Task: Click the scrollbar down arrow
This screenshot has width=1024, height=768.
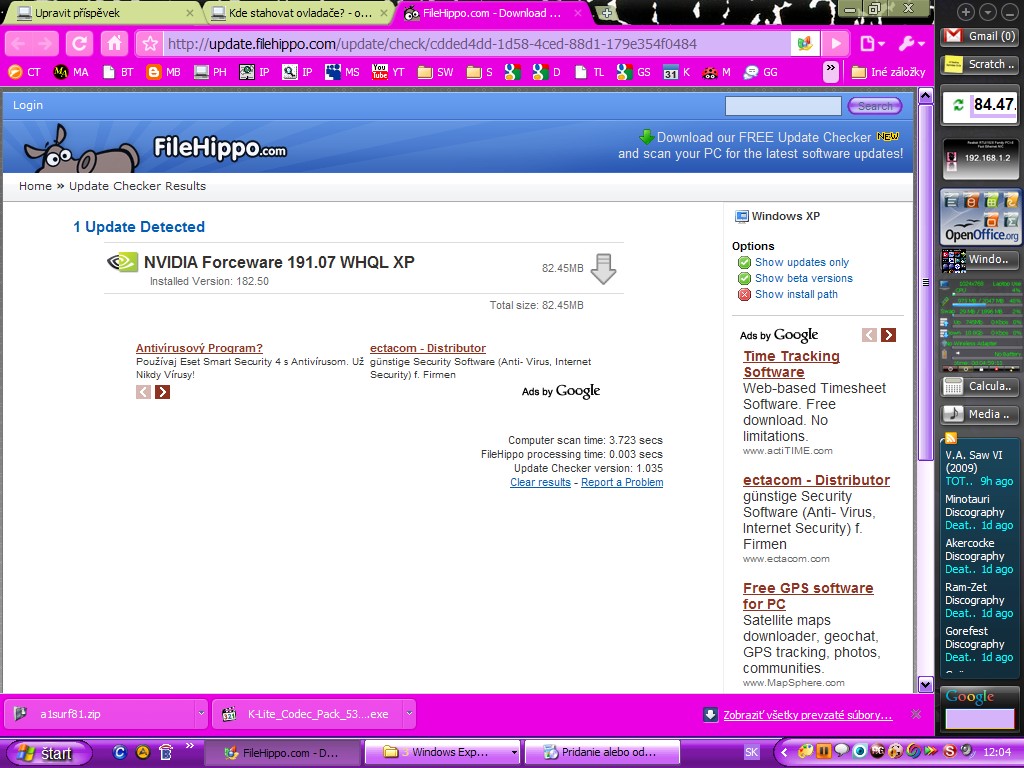Action: pyautogui.click(x=925, y=684)
